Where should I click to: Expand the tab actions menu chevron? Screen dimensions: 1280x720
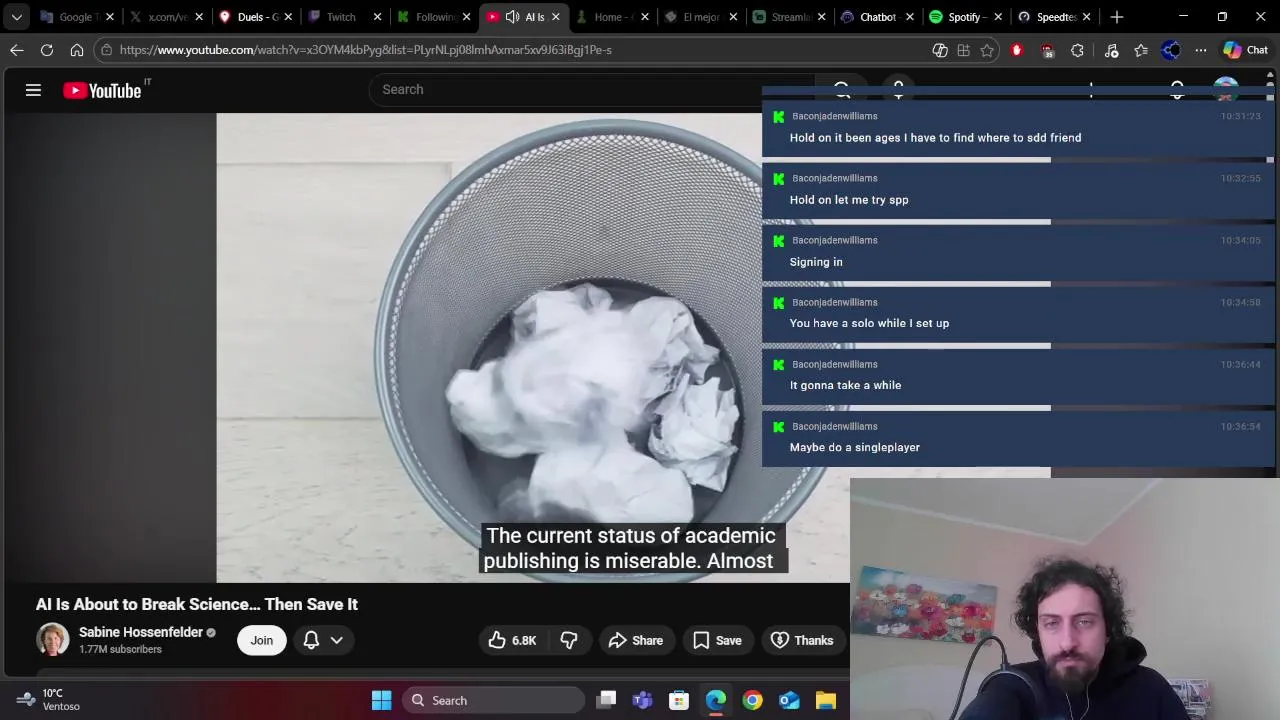pos(17,17)
